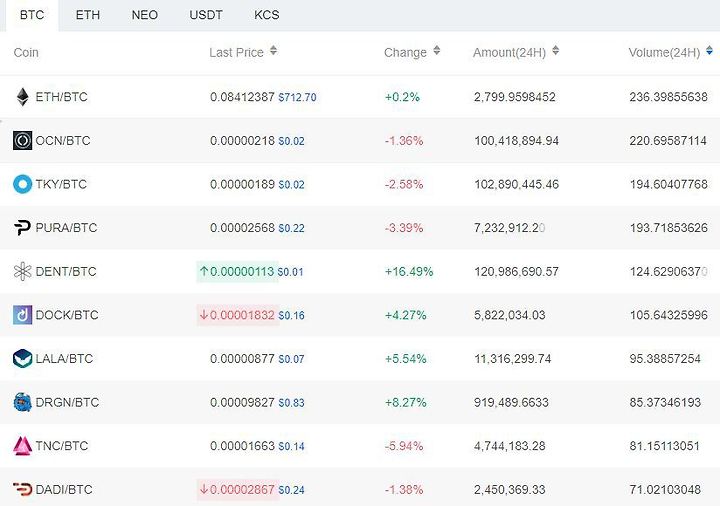Click the +0.2% change value
Screen dimensions: 720x506
(402, 97)
